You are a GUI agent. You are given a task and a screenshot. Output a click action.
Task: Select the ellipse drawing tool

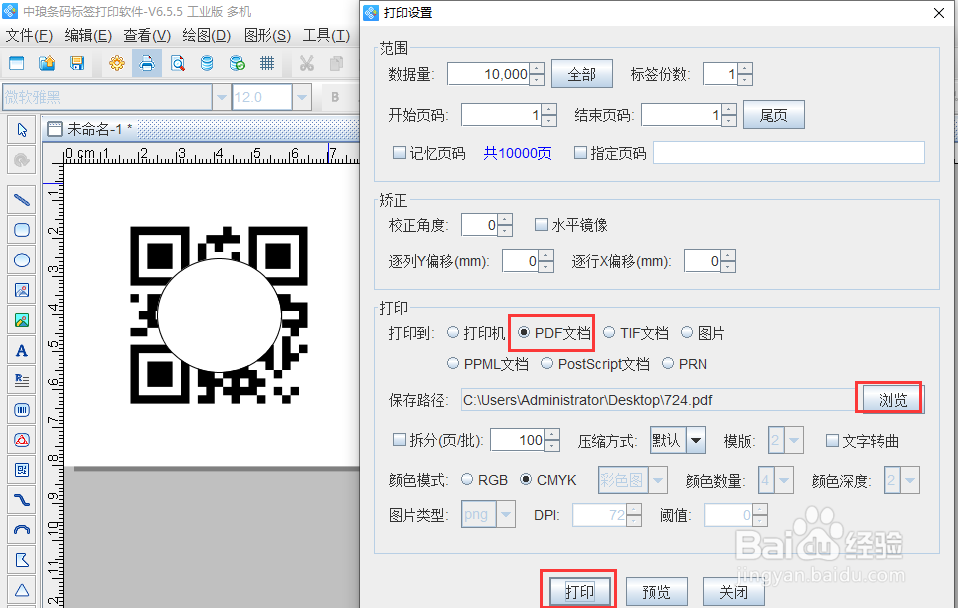(21, 260)
